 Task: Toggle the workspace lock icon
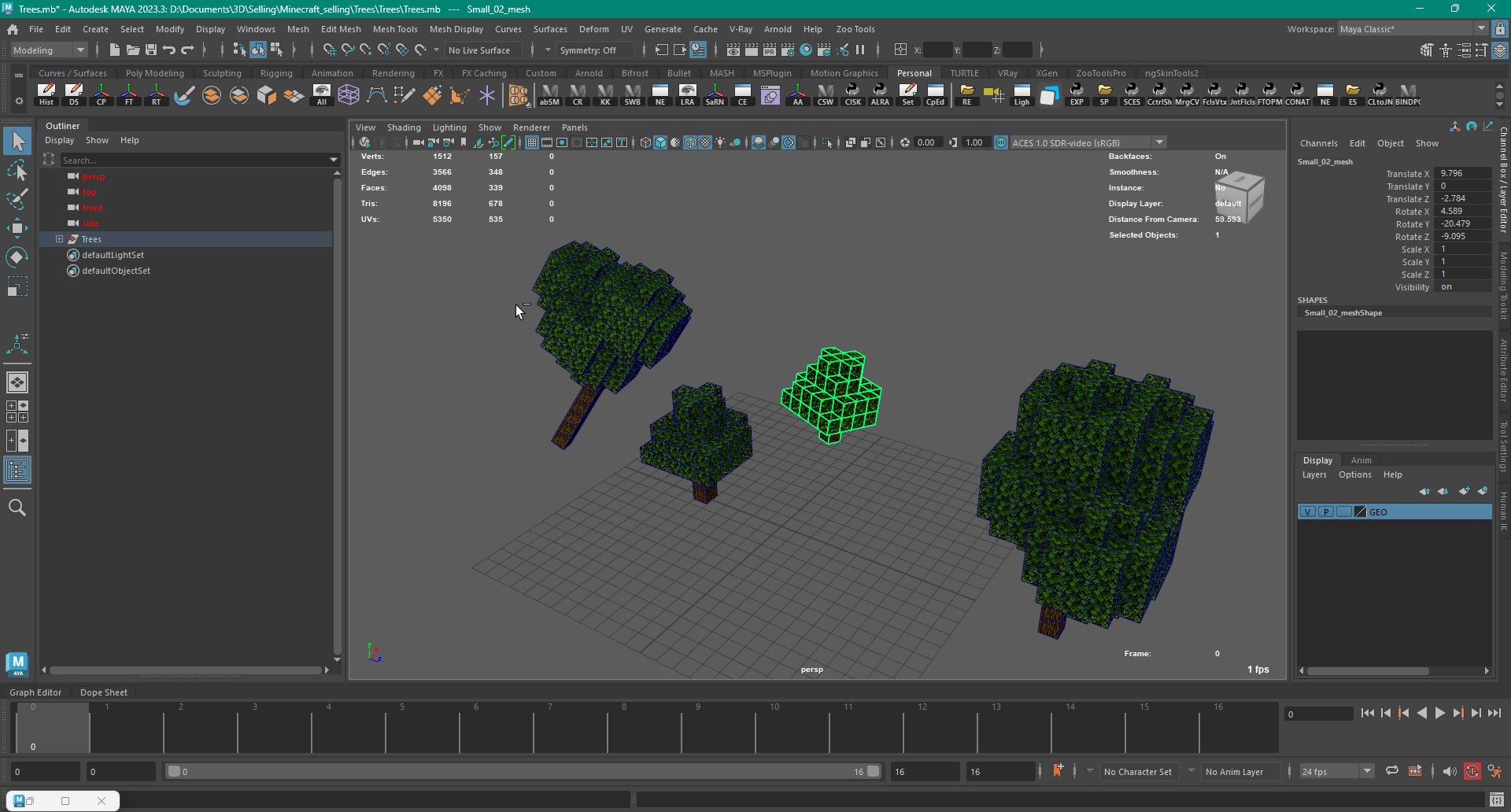(1500, 29)
